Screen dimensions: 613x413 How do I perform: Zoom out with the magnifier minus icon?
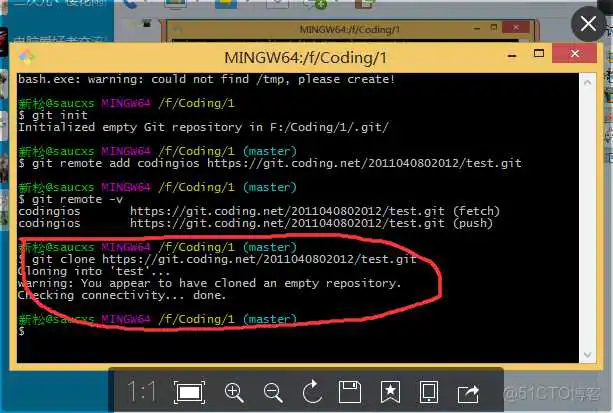(x=272, y=392)
